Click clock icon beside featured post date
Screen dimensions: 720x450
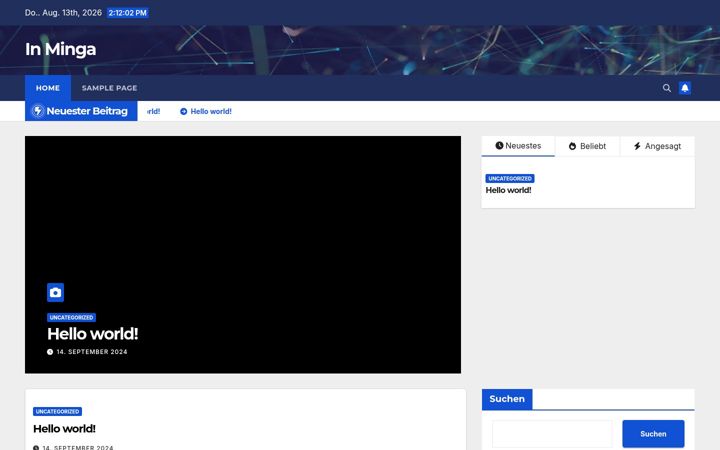tap(50, 352)
